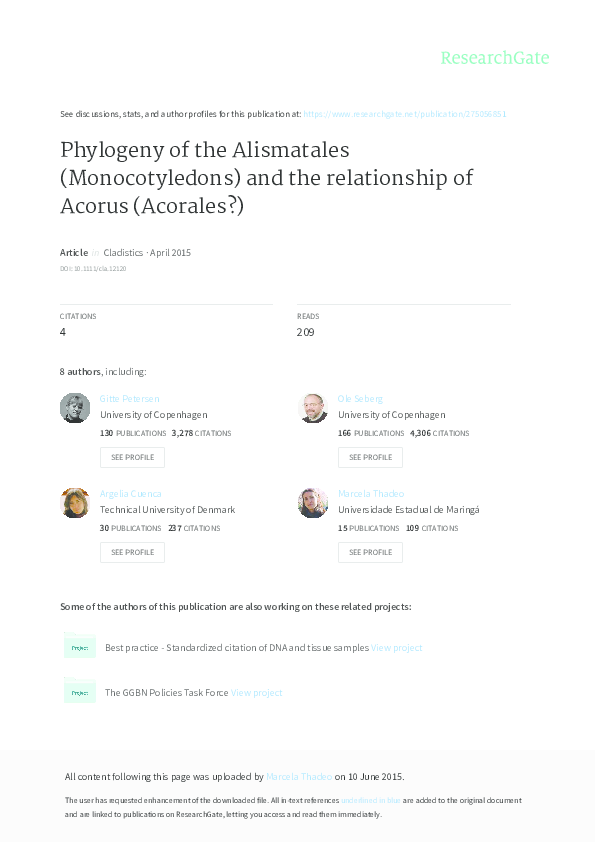This screenshot has width=595, height=842.
Task: Click the publication URL at the top
Action: click(404, 114)
